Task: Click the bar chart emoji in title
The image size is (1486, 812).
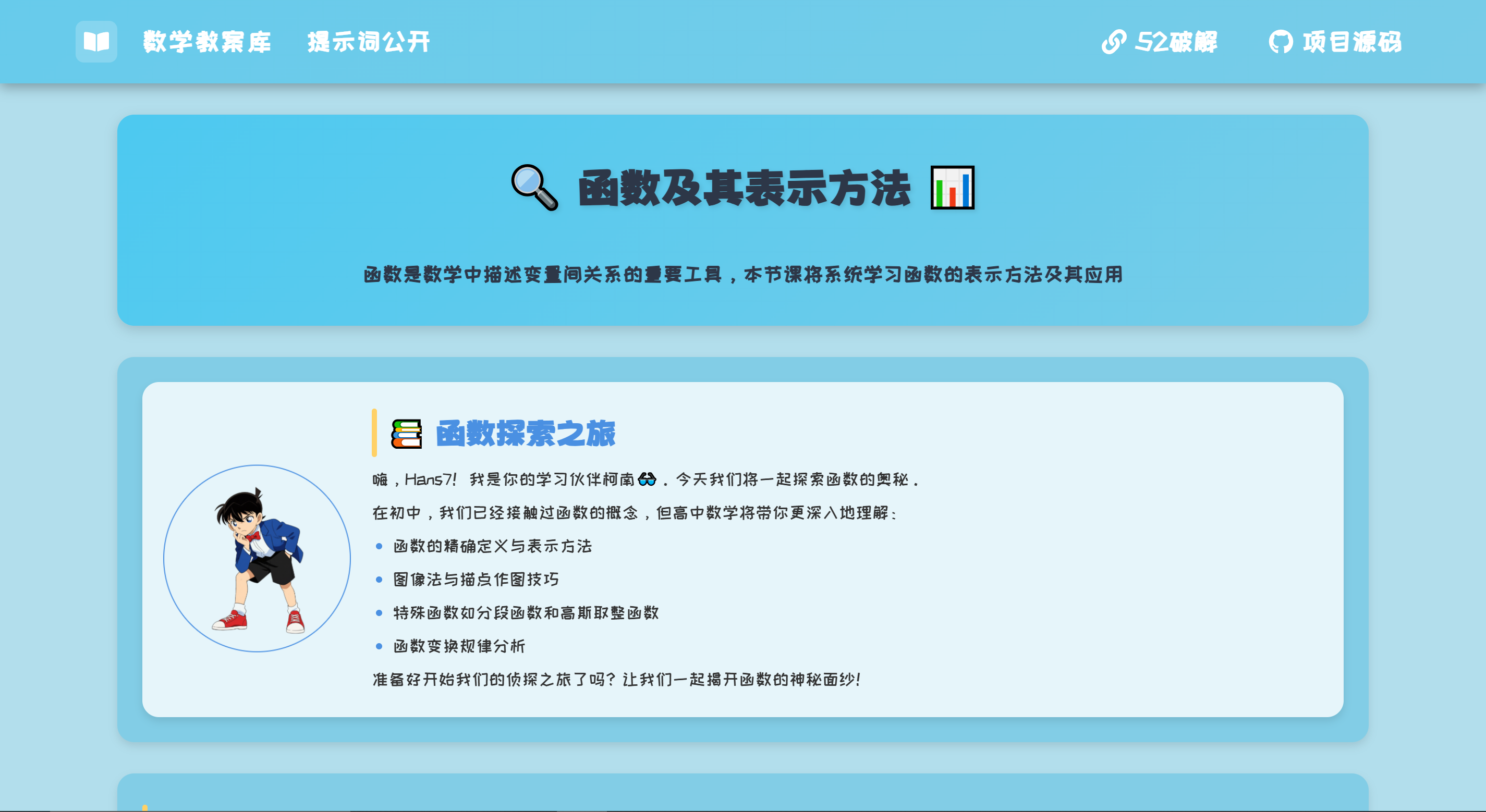Action: click(953, 188)
